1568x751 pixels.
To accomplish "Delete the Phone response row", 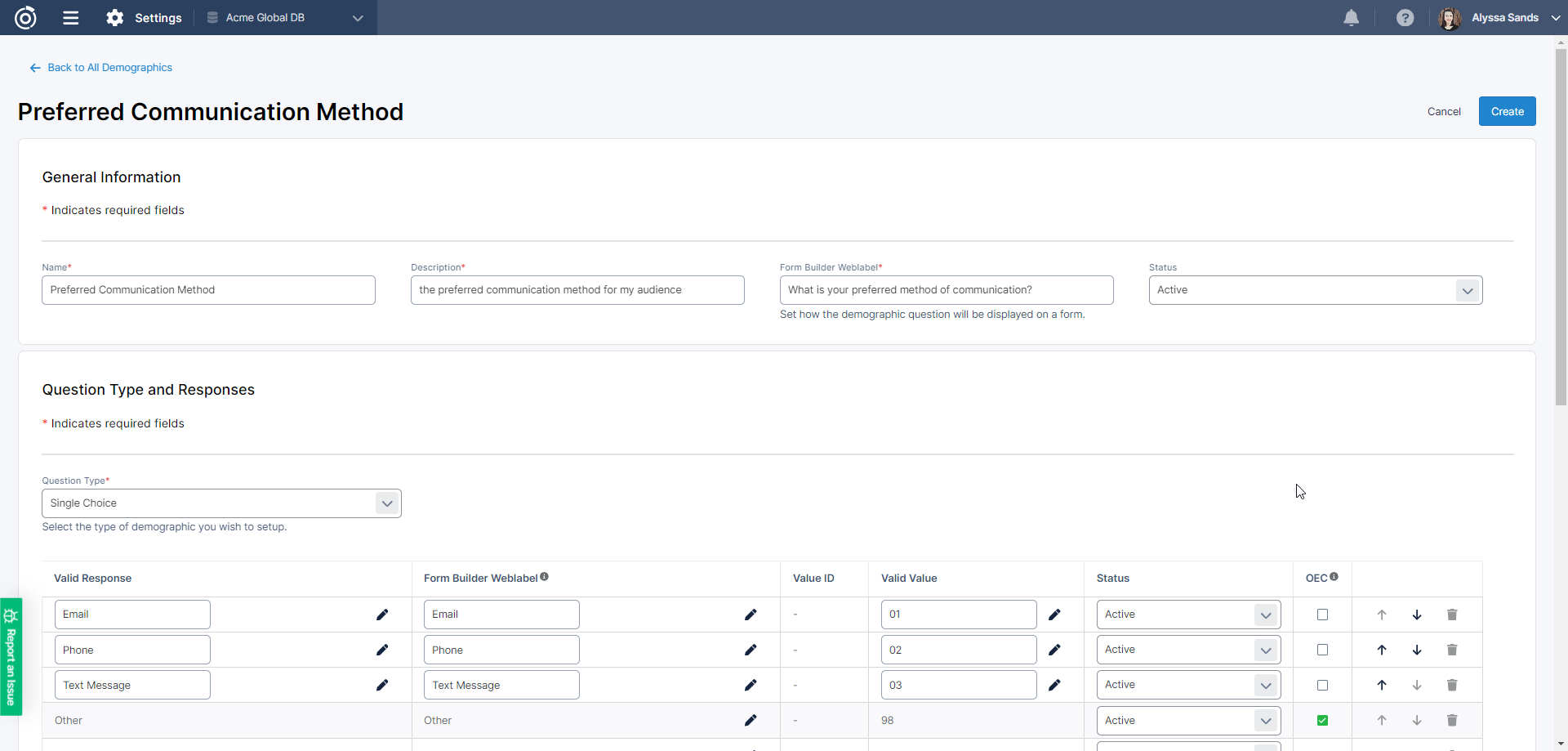I will [x=1451, y=650].
